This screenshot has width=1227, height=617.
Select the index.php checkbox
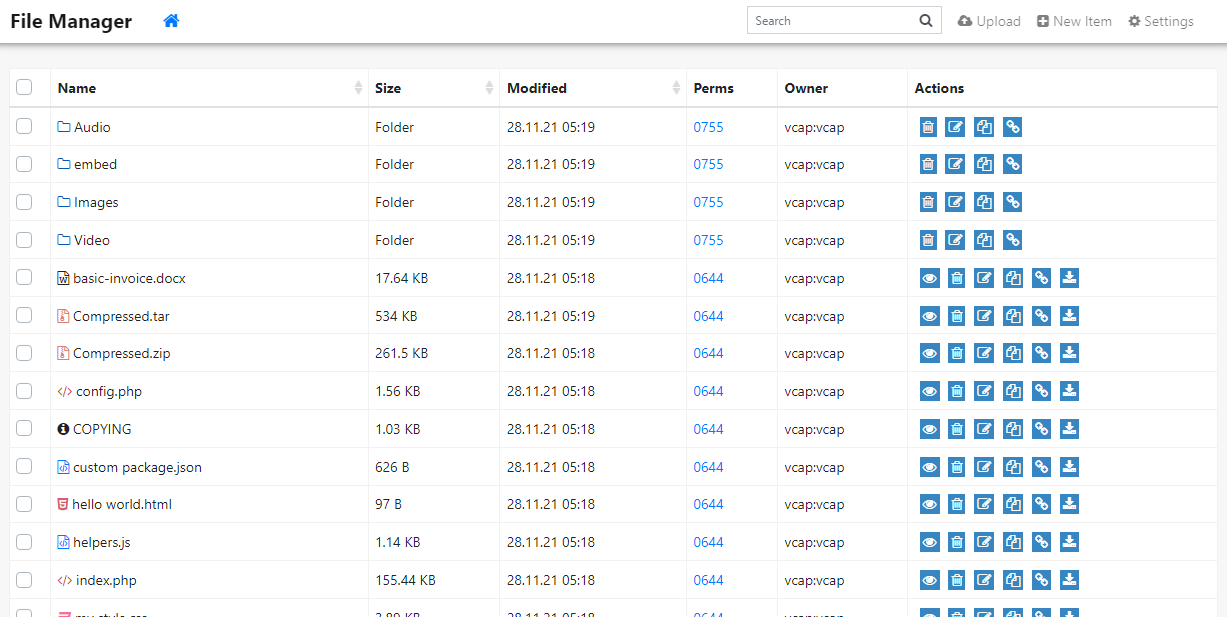(24, 579)
